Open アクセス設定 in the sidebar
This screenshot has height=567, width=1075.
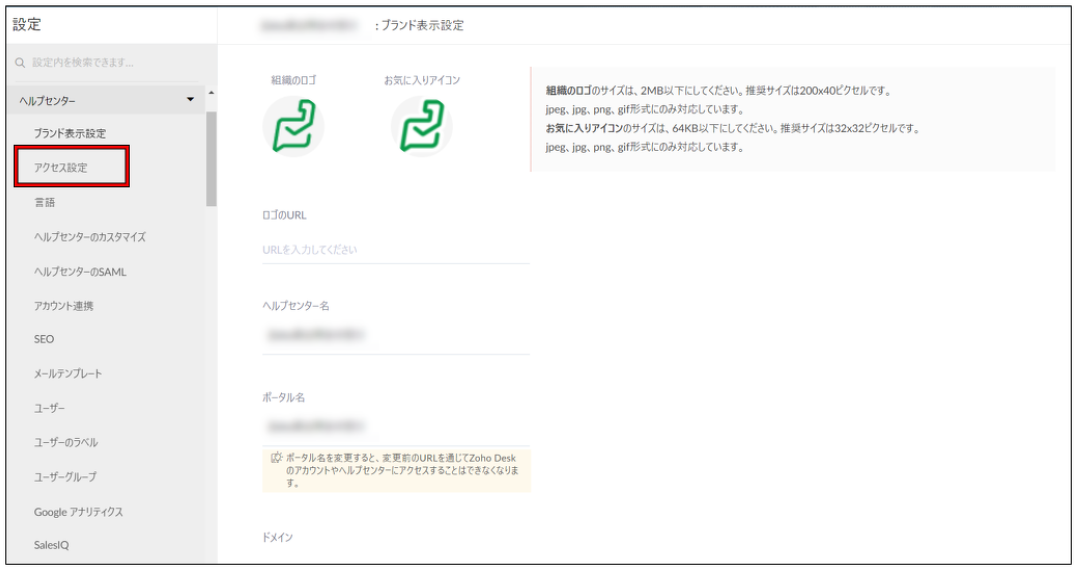61,167
